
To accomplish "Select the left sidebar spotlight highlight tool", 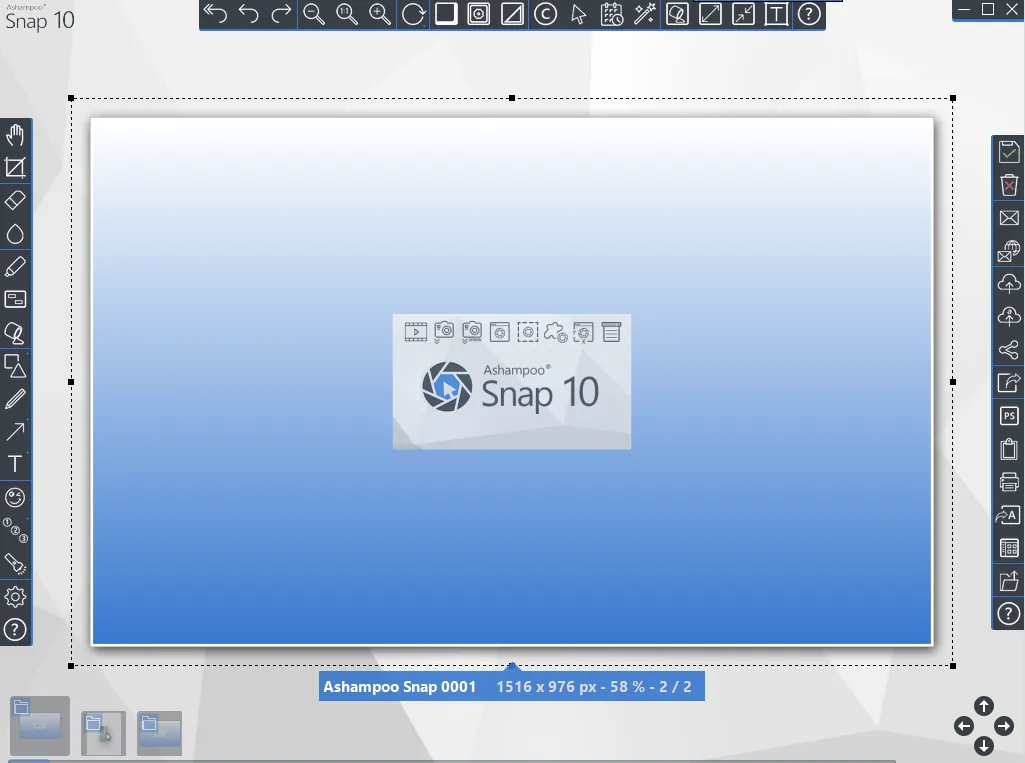I will [15, 333].
